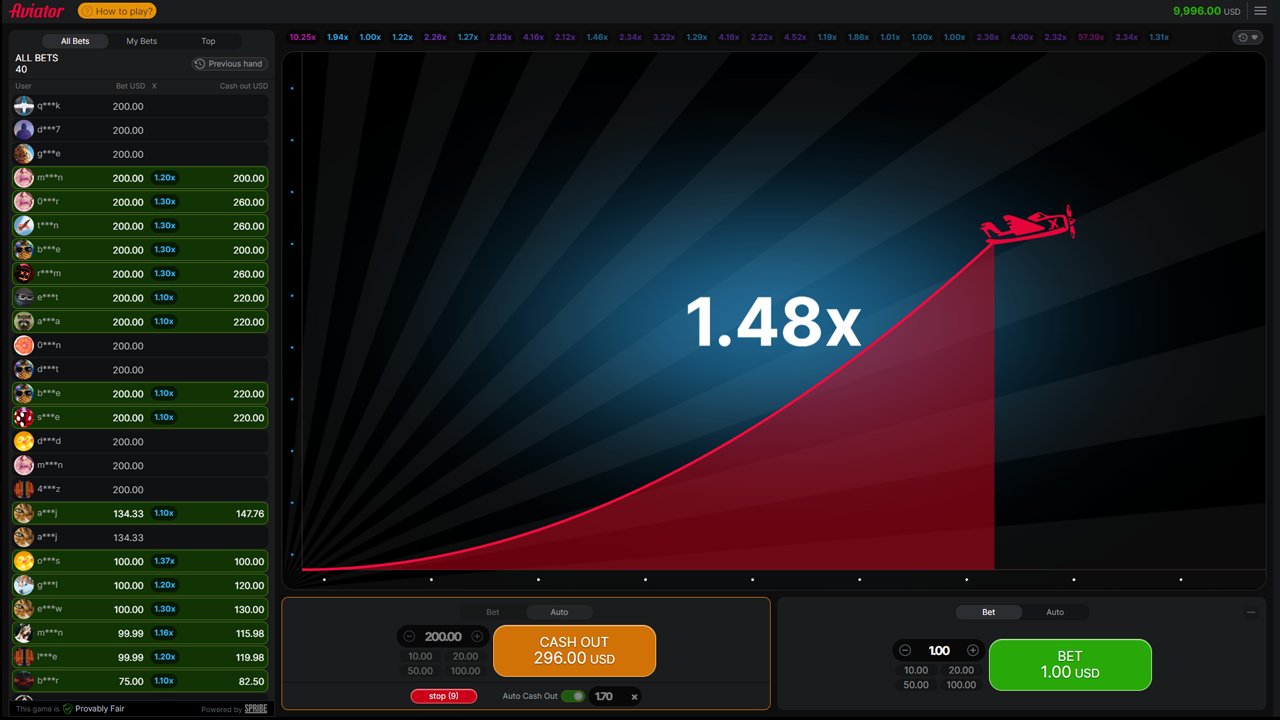Click avatar of user r***m

(24, 274)
